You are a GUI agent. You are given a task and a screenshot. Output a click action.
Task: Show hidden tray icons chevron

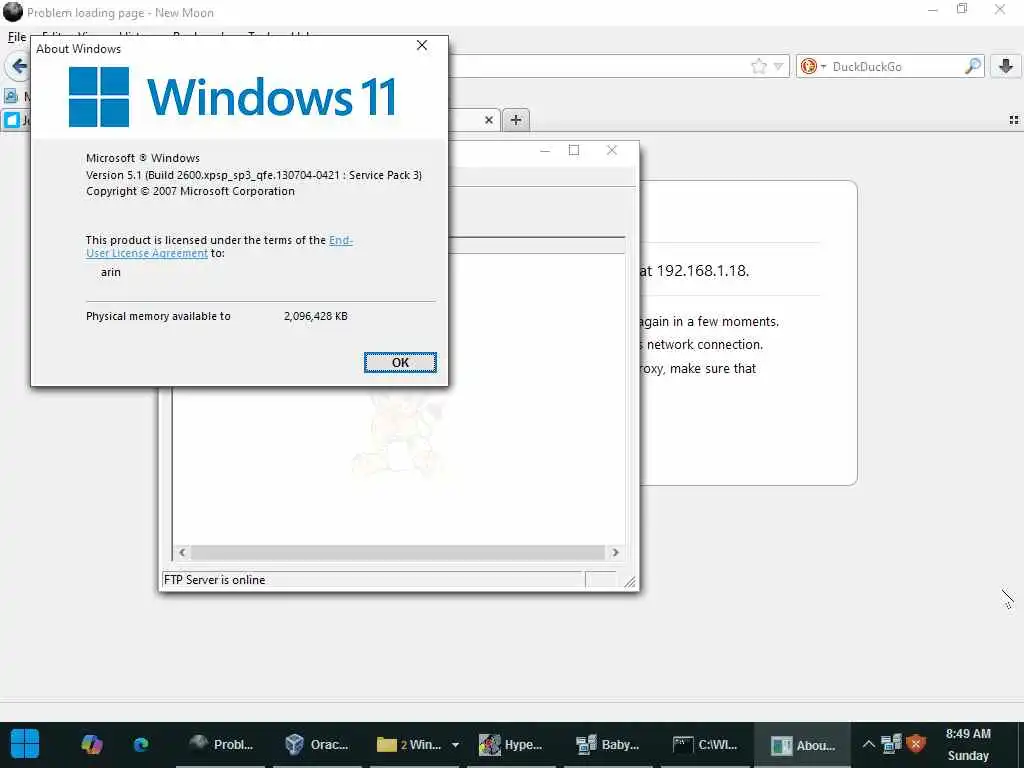coord(868,744)
